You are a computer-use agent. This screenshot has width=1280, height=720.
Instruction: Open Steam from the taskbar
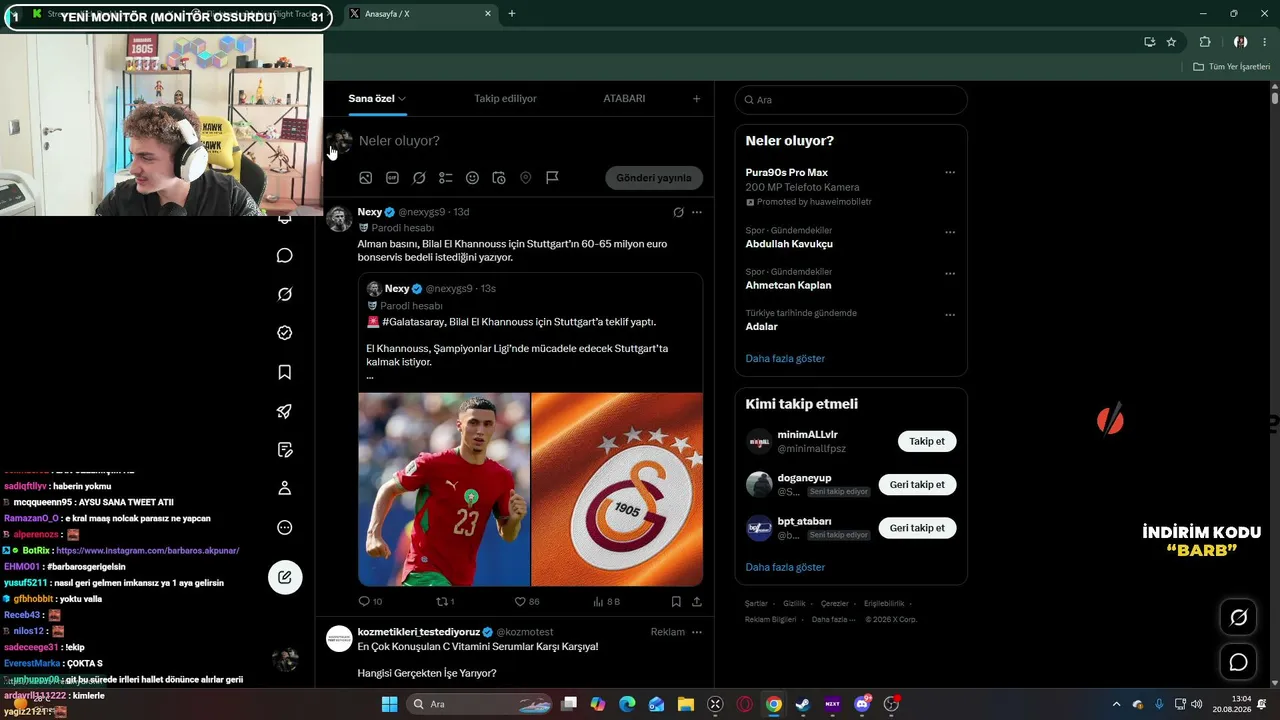[x=802, y=704]
